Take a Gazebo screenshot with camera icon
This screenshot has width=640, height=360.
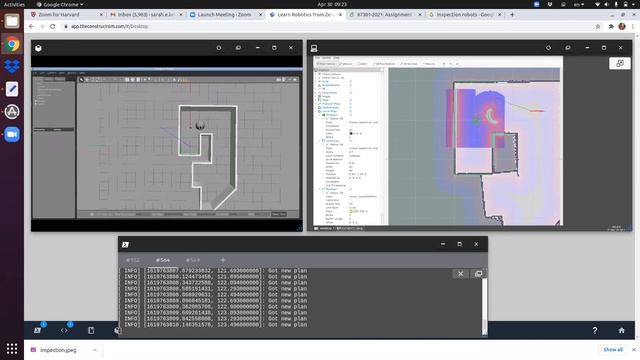point(278,80)
